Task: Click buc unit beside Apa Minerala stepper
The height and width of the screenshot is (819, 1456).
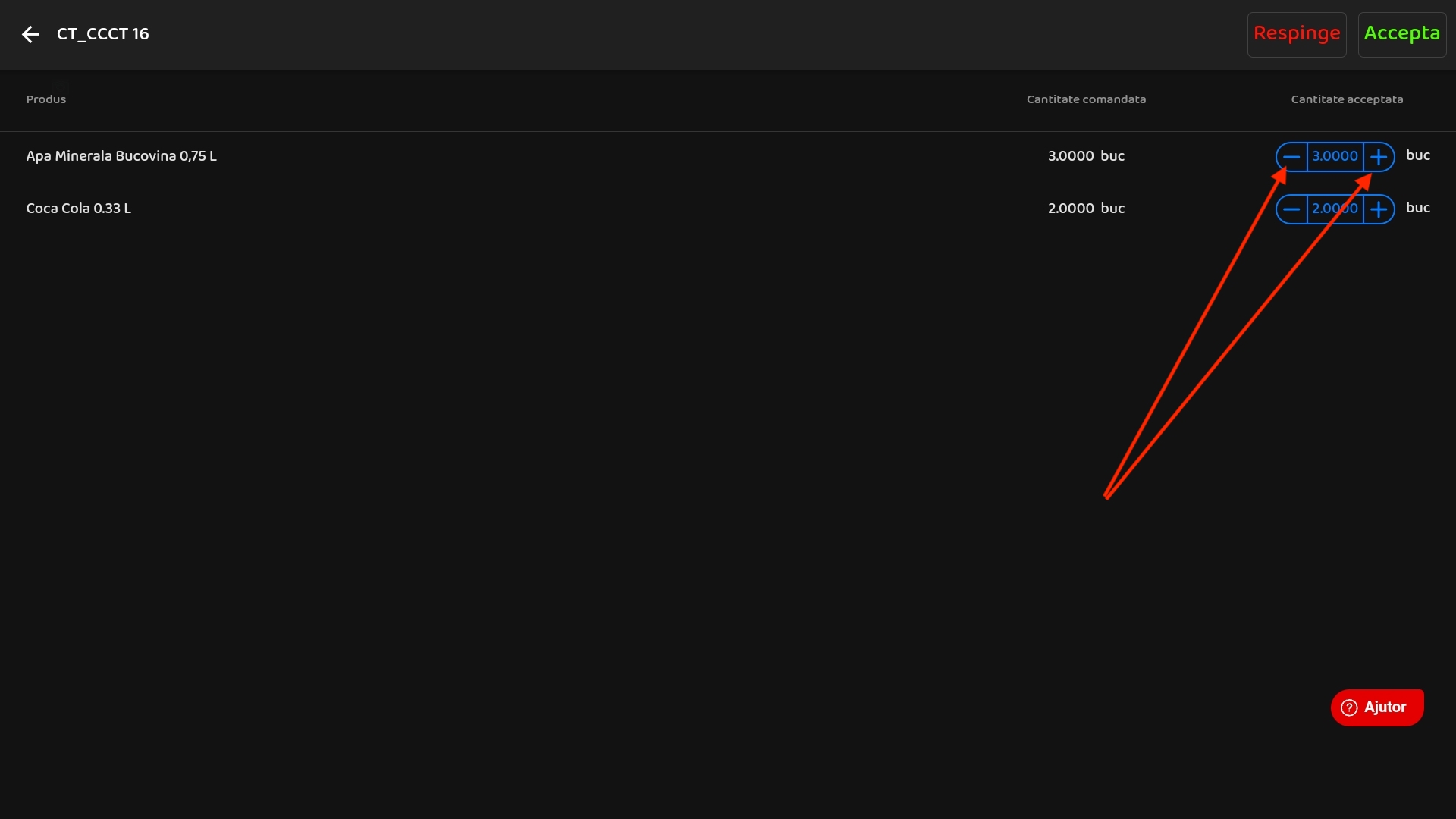Action: (x=1418, y=155)
